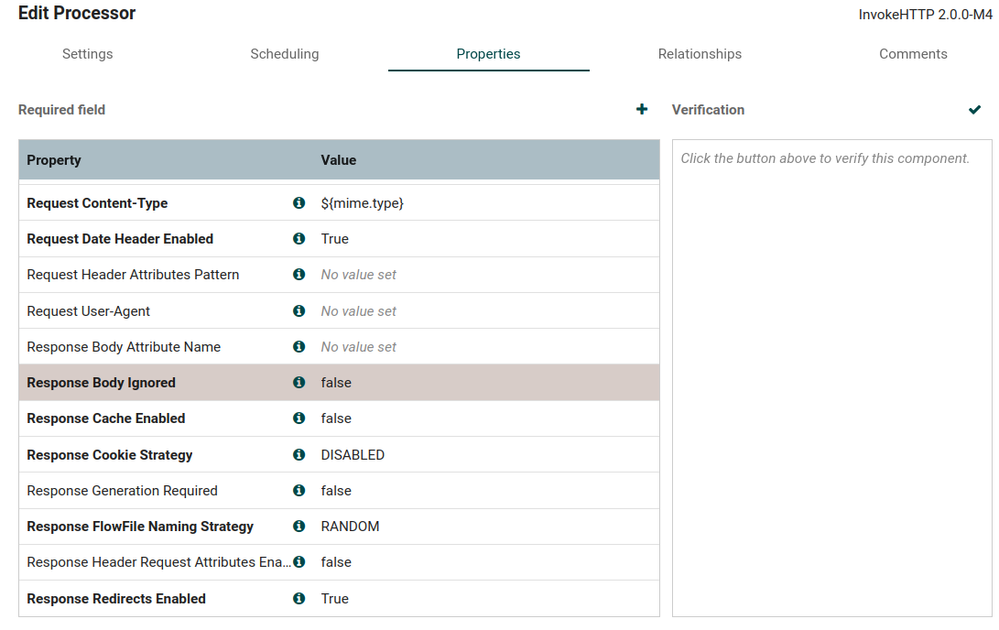Viewport: 999px width, 630px height.
Task: Go to the Relationships tab
Action: click(700, 54)
